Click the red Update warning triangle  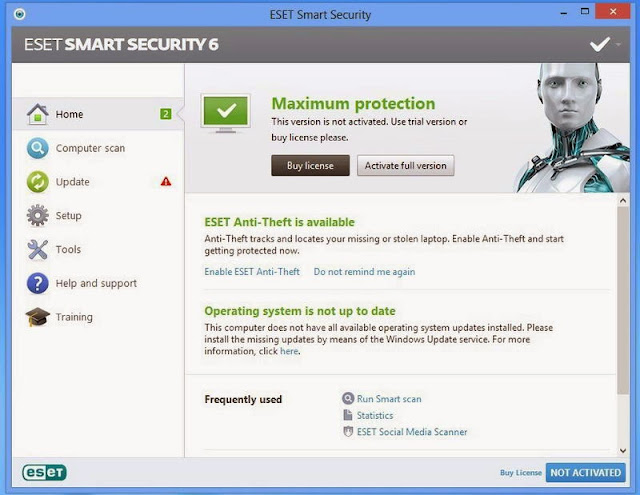(166, 181)
